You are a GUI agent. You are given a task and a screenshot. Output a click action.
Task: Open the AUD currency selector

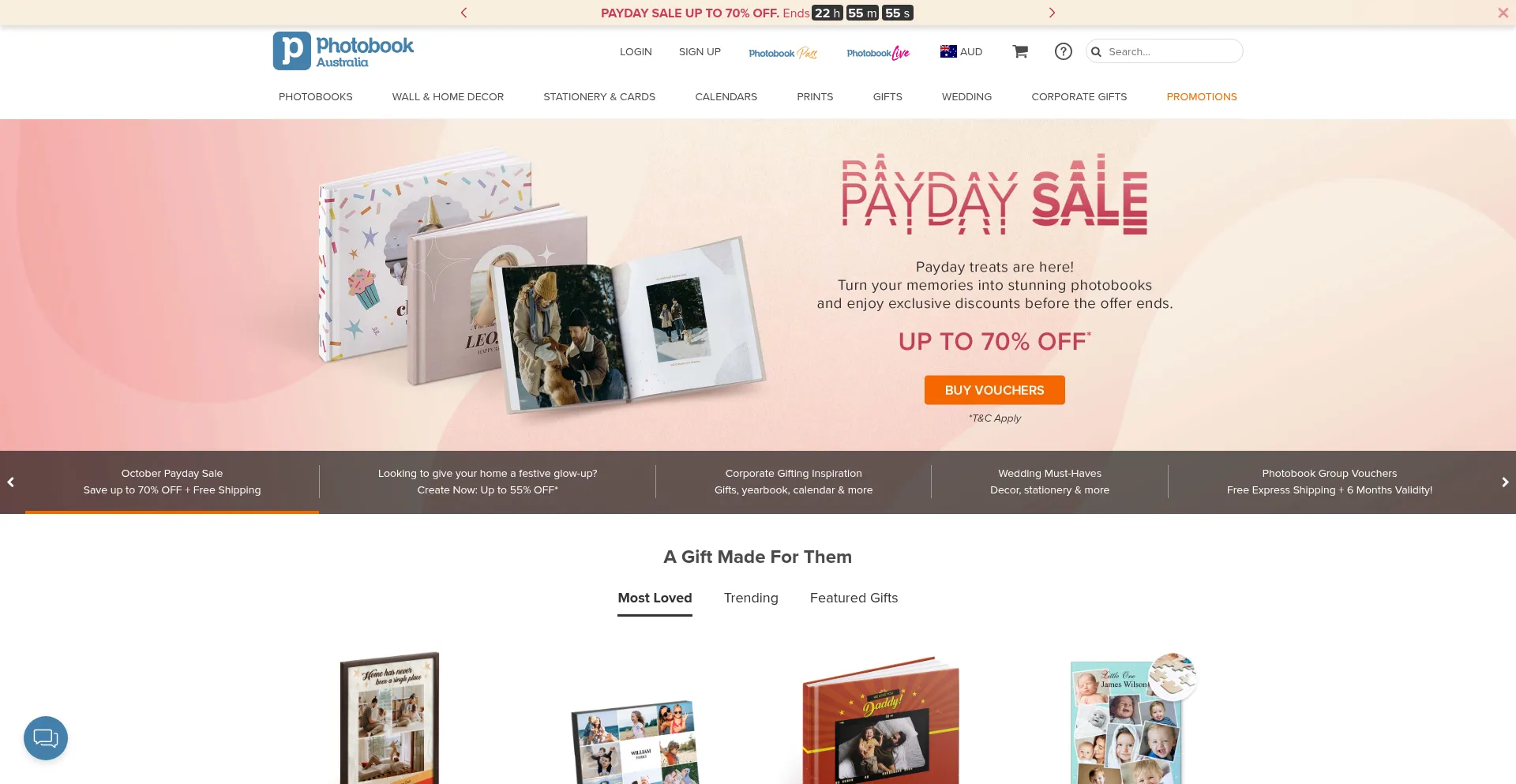pos(961,51)
